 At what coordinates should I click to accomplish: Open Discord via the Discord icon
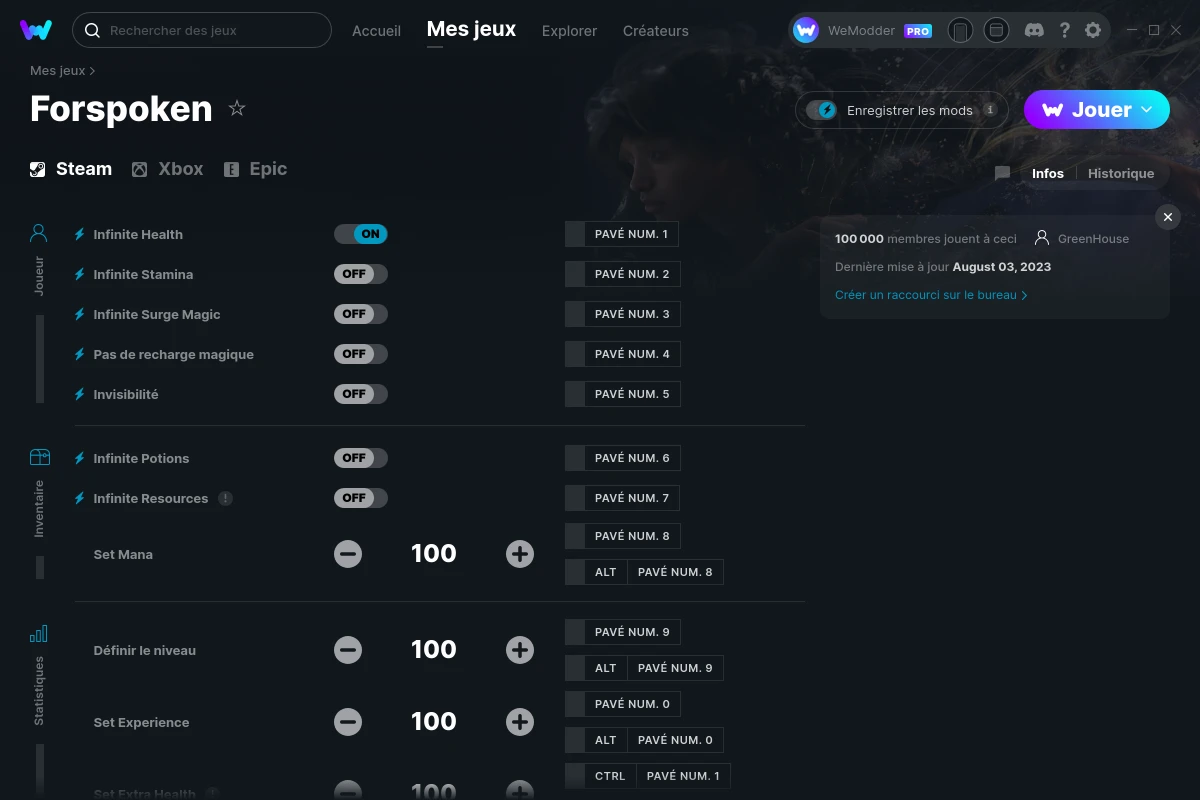click(1035, 30)
